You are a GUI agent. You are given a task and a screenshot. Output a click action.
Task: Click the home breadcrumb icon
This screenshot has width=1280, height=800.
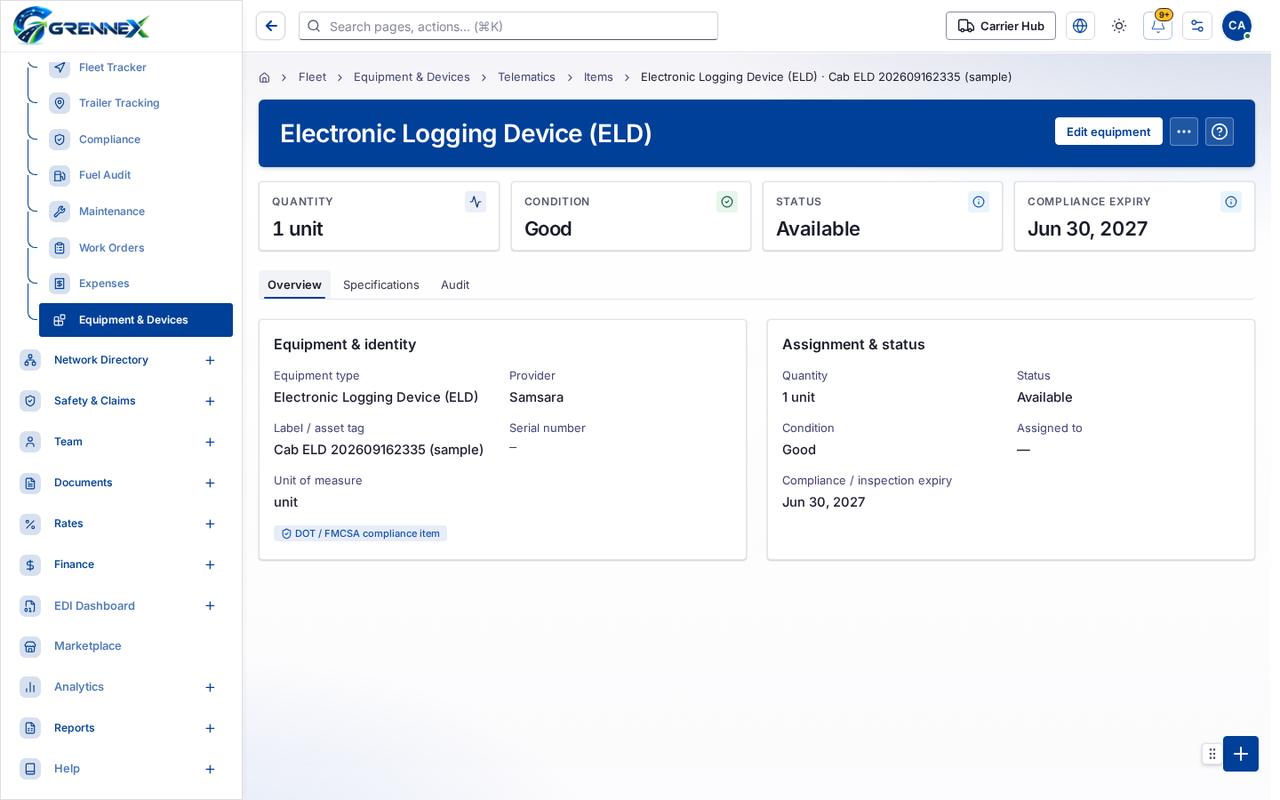tap(264, 77)
